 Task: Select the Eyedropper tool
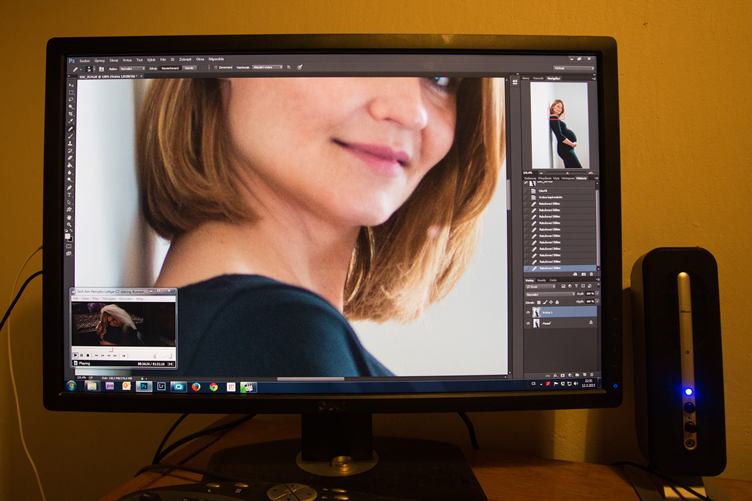point(70,121)
